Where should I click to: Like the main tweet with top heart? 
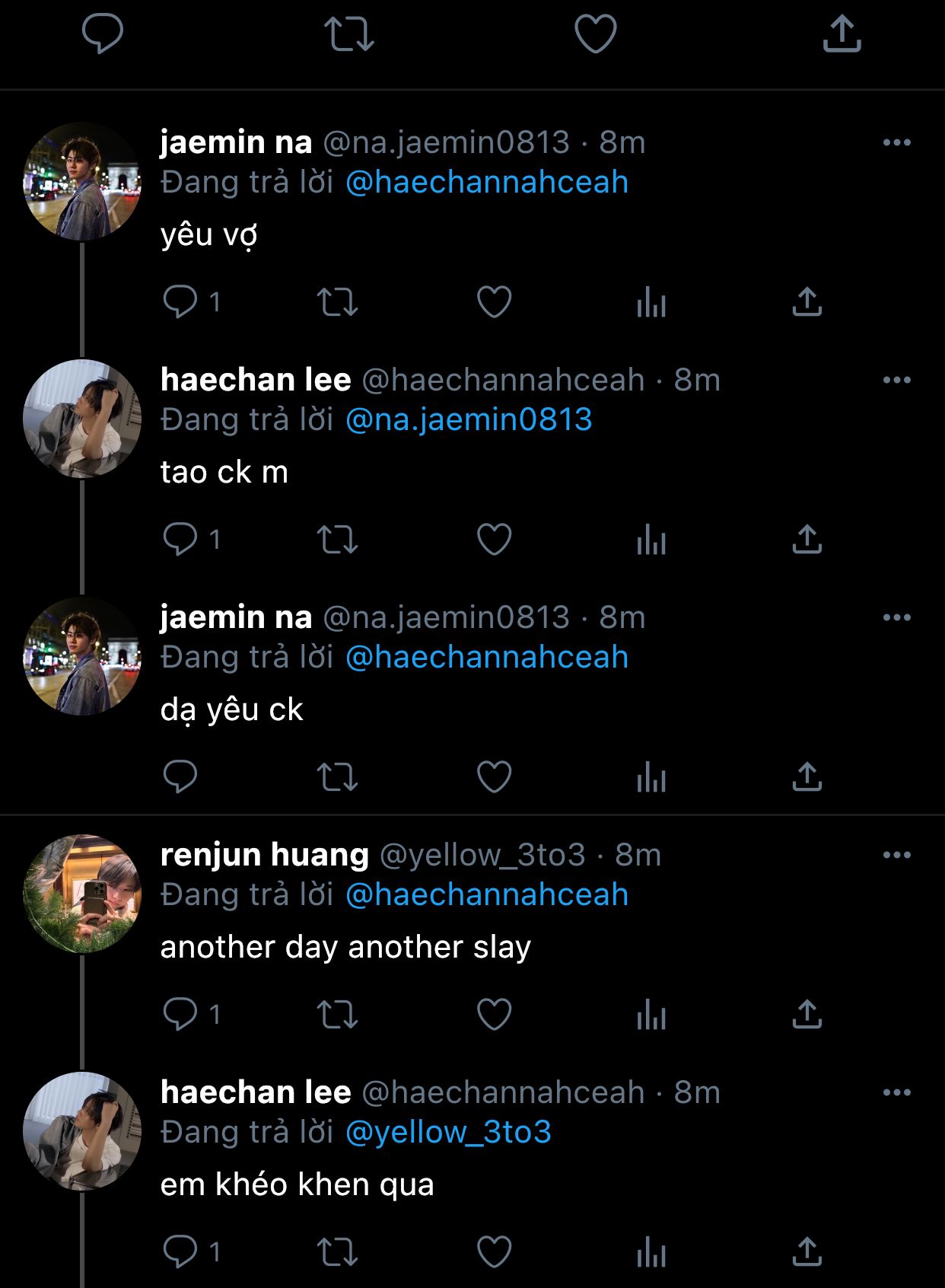pos(595,34)
